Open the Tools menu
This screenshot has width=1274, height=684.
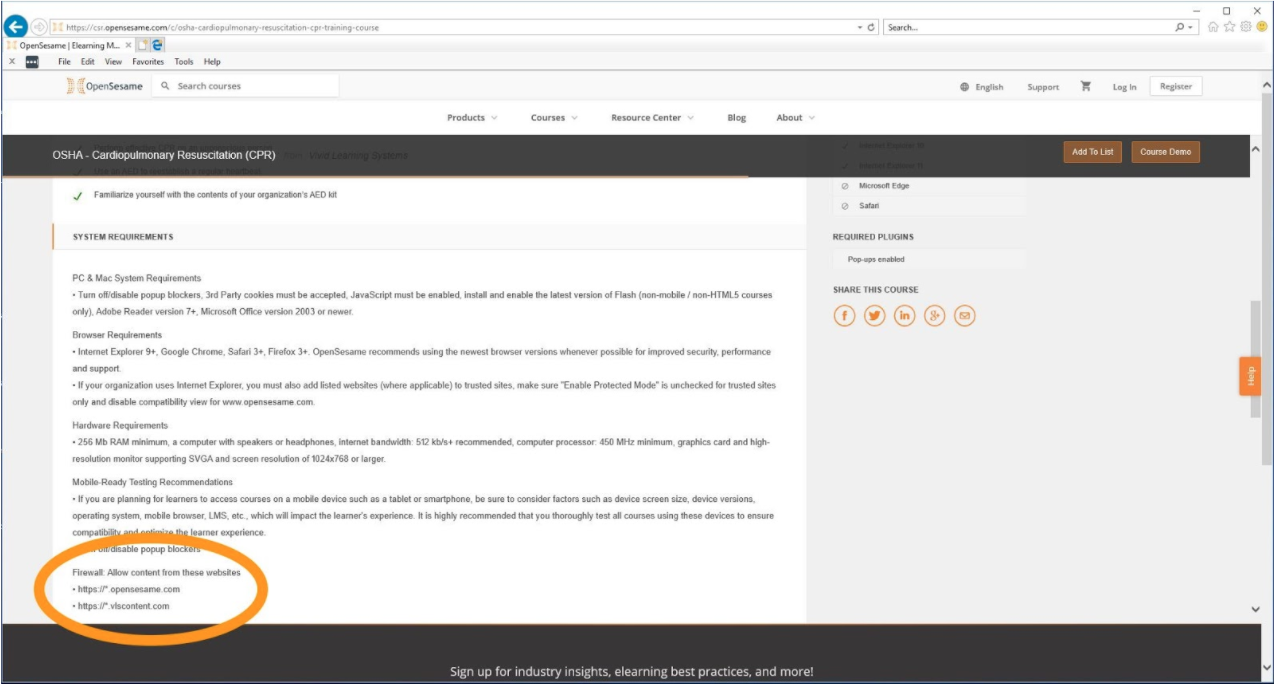pos(184,62)
